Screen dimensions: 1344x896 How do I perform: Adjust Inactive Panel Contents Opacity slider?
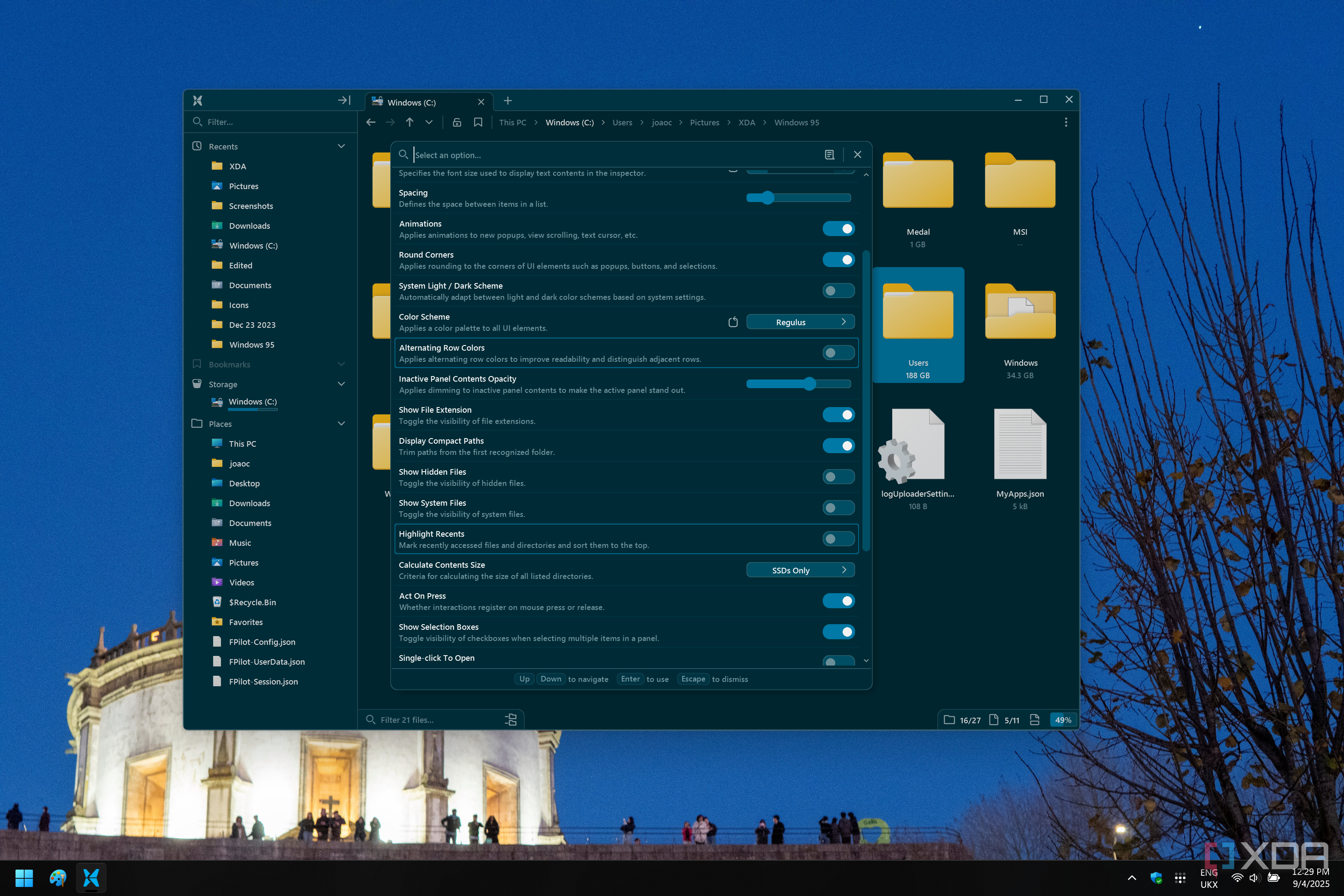[x=798, y=384]
